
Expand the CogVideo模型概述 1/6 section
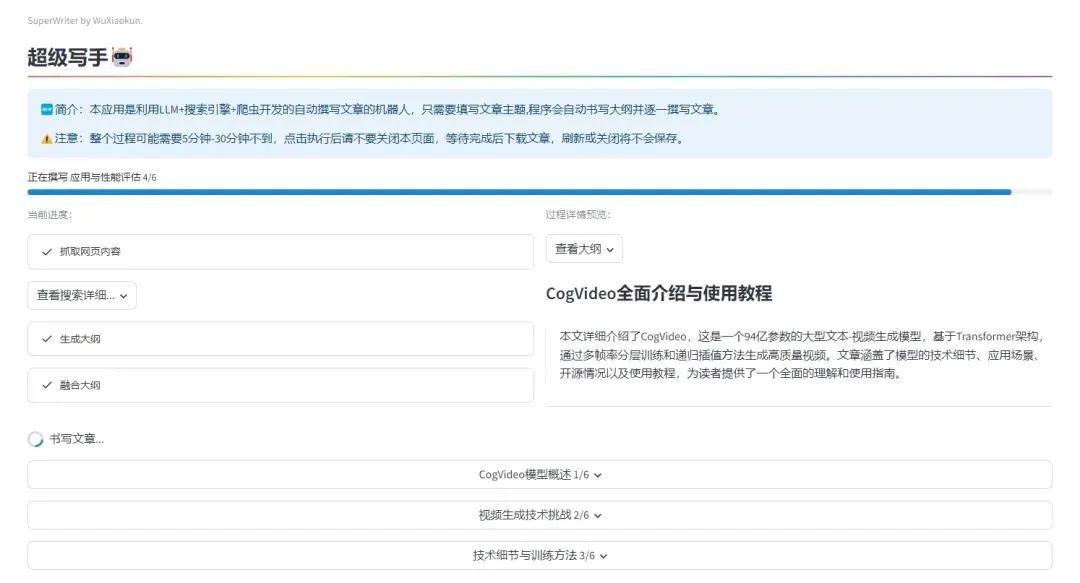point(539,475)
